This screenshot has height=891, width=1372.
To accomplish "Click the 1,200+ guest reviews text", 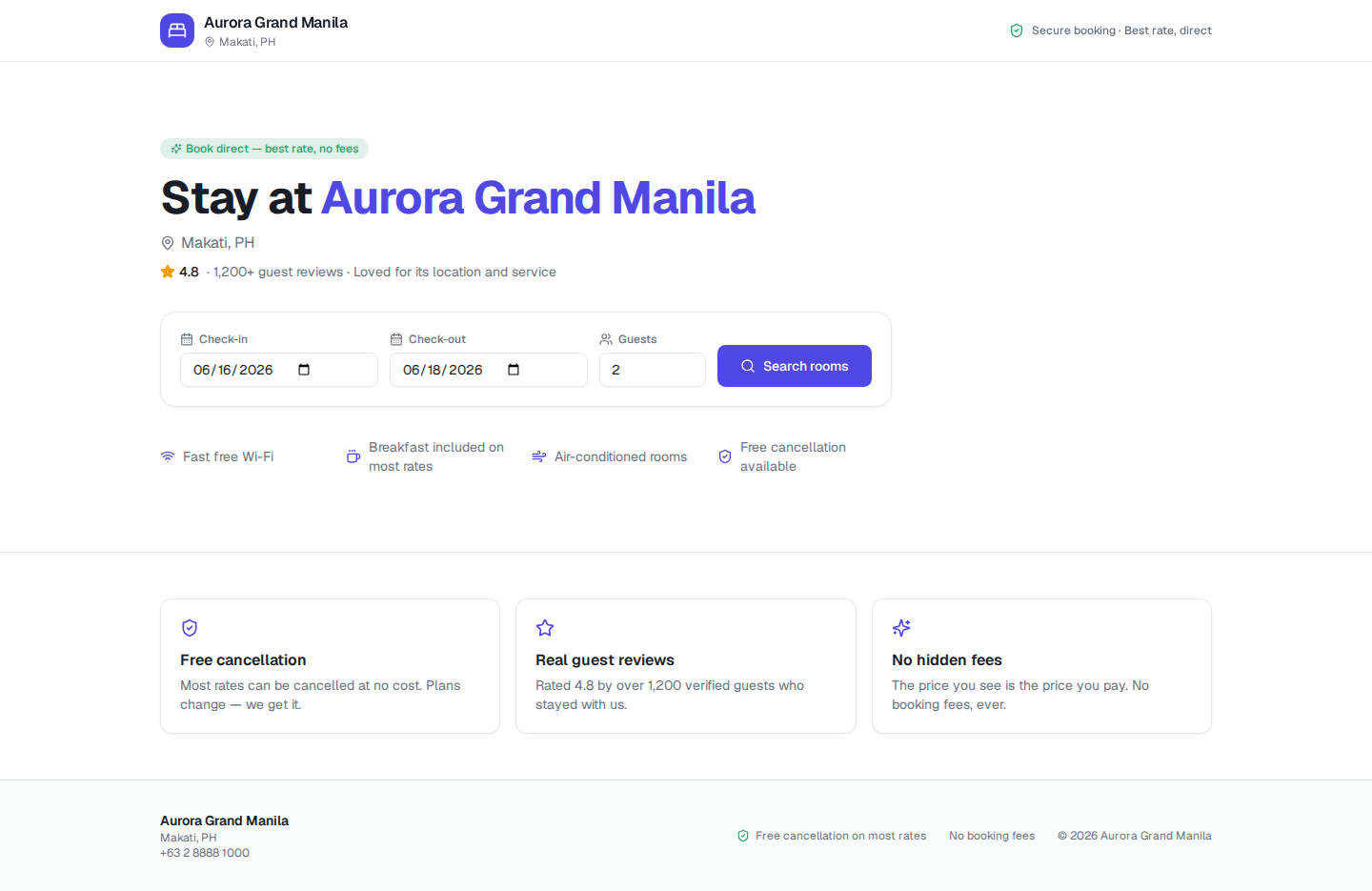I will click(278, 272).
